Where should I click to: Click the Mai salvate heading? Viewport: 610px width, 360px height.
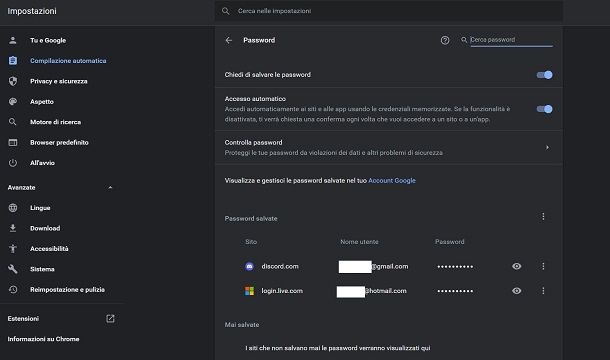pyautogui.click(x=242, y=325)
